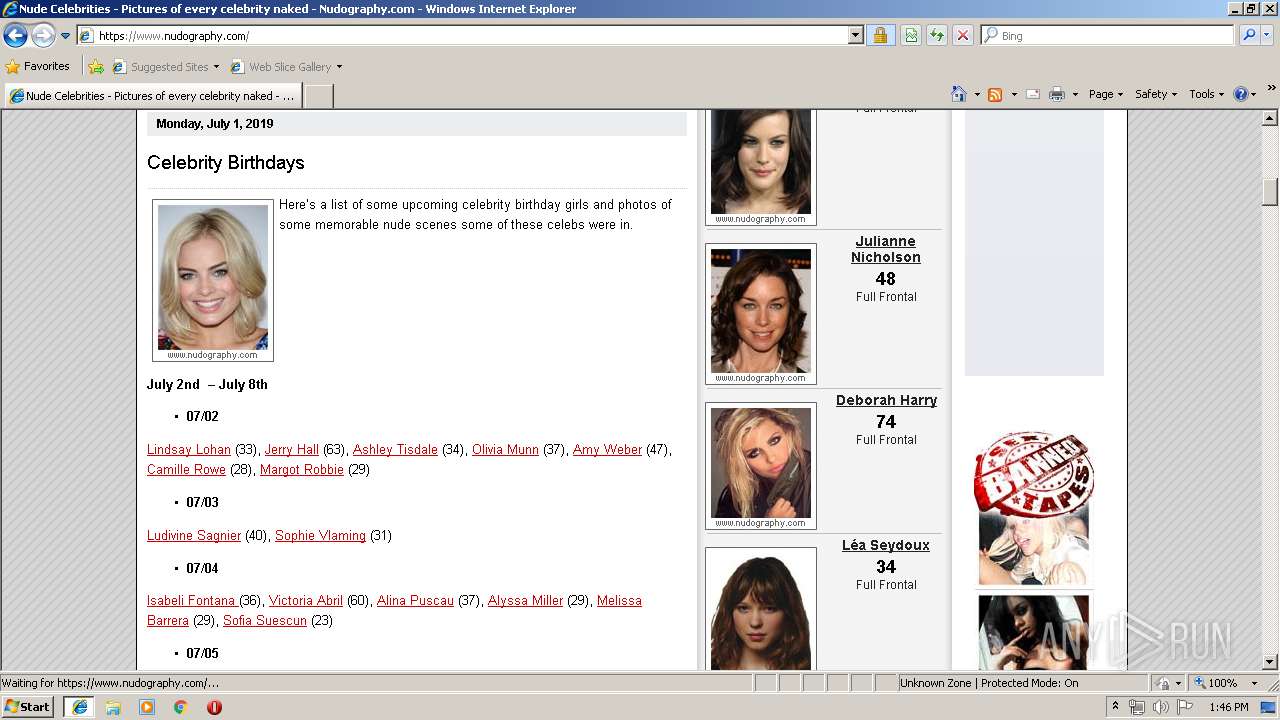Screen dimensions: 1280x720
Task: Open the Julianne Nicholson sidebar link
Action: pos(886,249)
